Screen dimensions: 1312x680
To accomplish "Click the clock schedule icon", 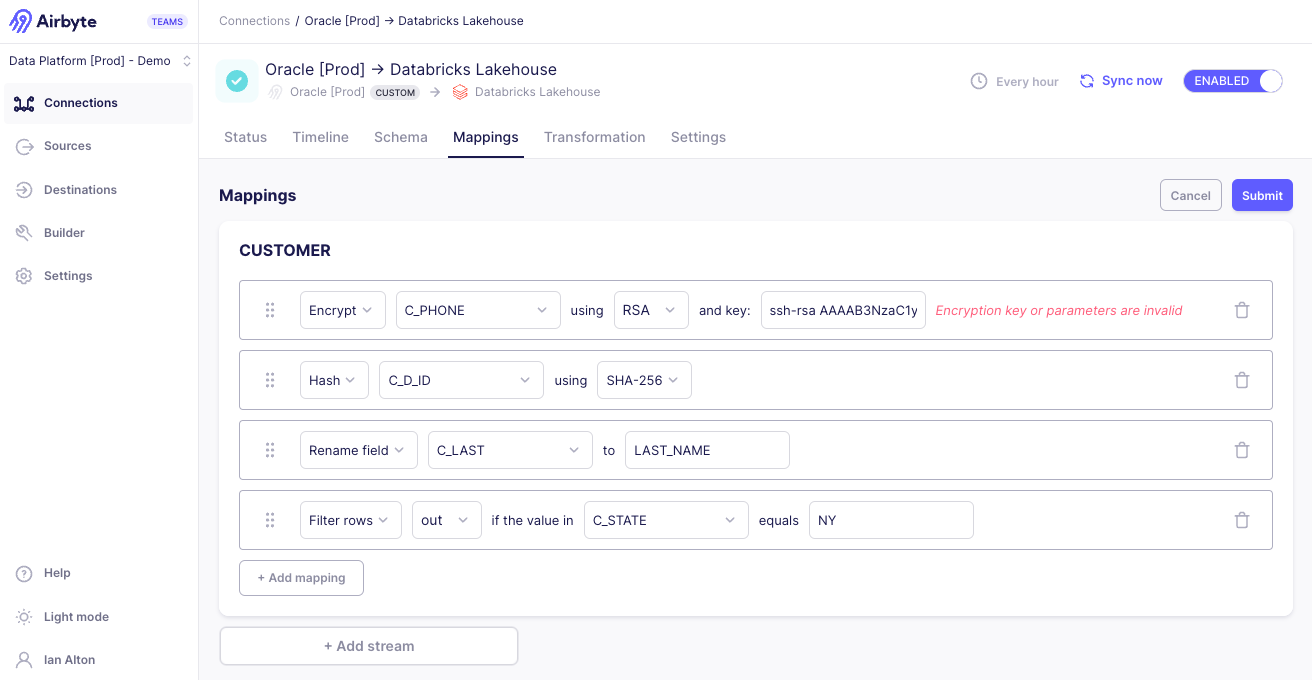I will [x=979, y=81].
